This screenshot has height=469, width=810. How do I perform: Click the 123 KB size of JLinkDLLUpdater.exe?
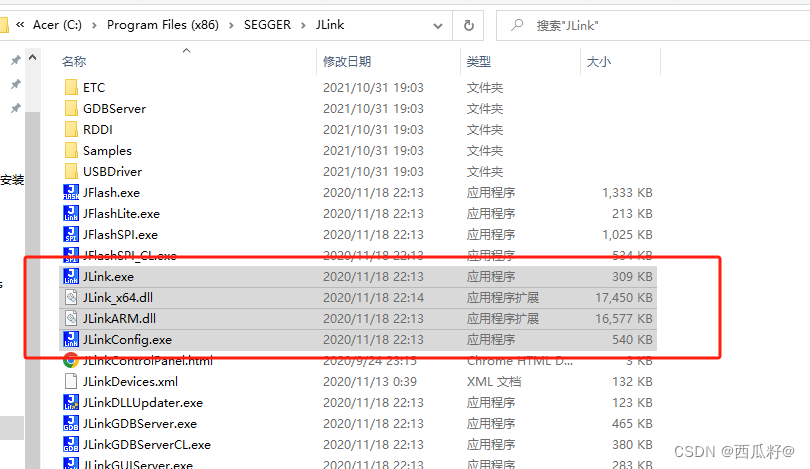(632, 402)
